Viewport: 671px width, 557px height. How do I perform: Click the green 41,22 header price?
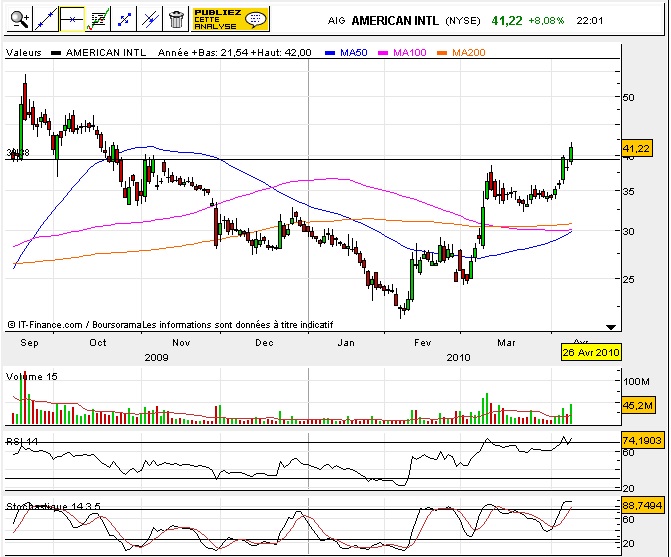pyautogui.click(x=507, y=21)
